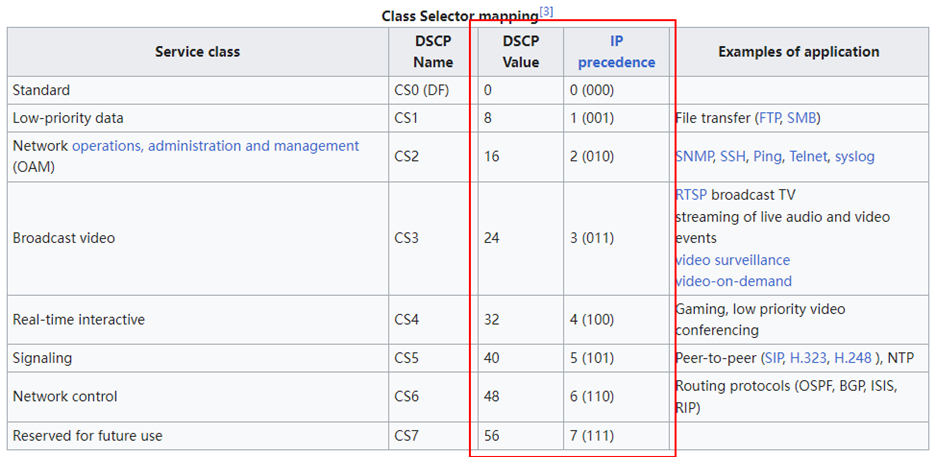
Task: Follow the video surveillance link
Action: pos(732,260)
